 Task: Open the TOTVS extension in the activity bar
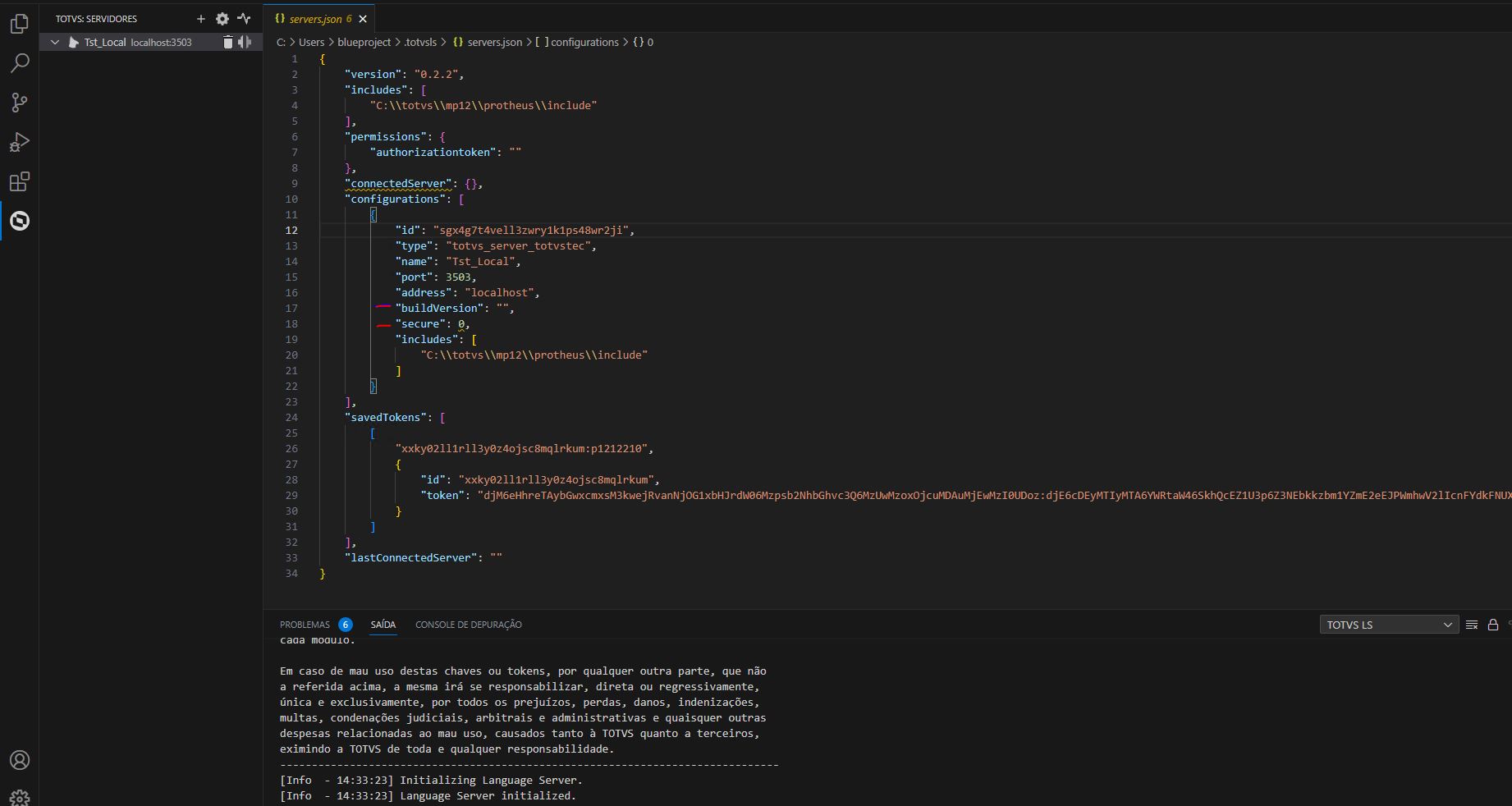(x=20, y=221)
